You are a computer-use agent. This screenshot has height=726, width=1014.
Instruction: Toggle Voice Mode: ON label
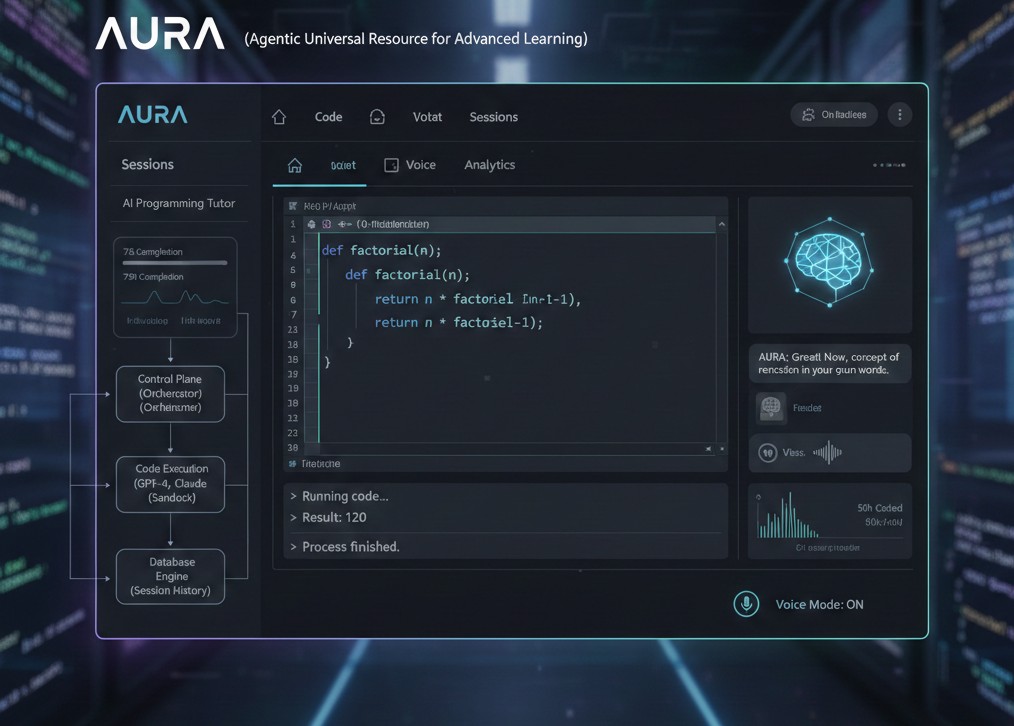point(819,604)
